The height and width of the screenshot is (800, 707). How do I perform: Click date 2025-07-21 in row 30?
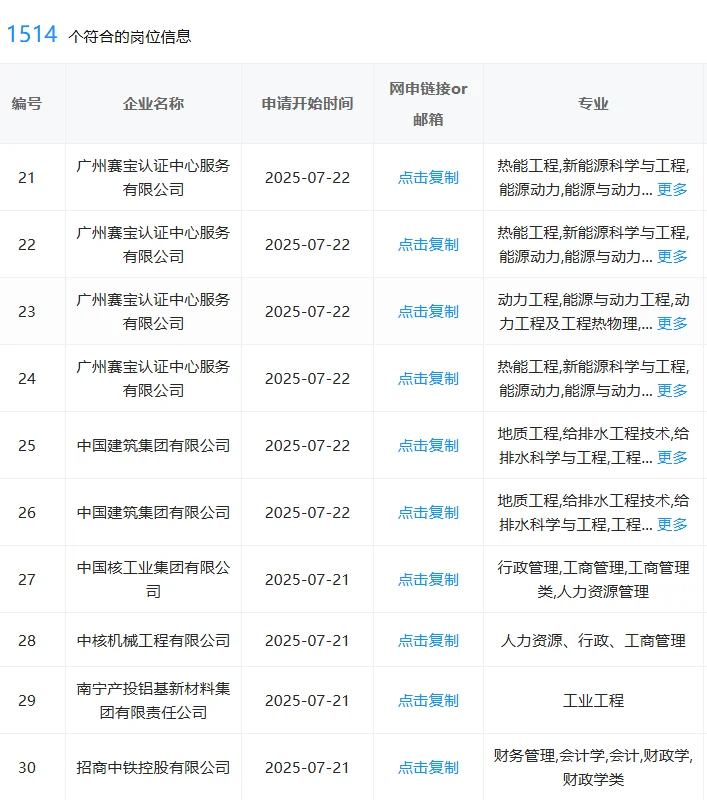[307, 767]
